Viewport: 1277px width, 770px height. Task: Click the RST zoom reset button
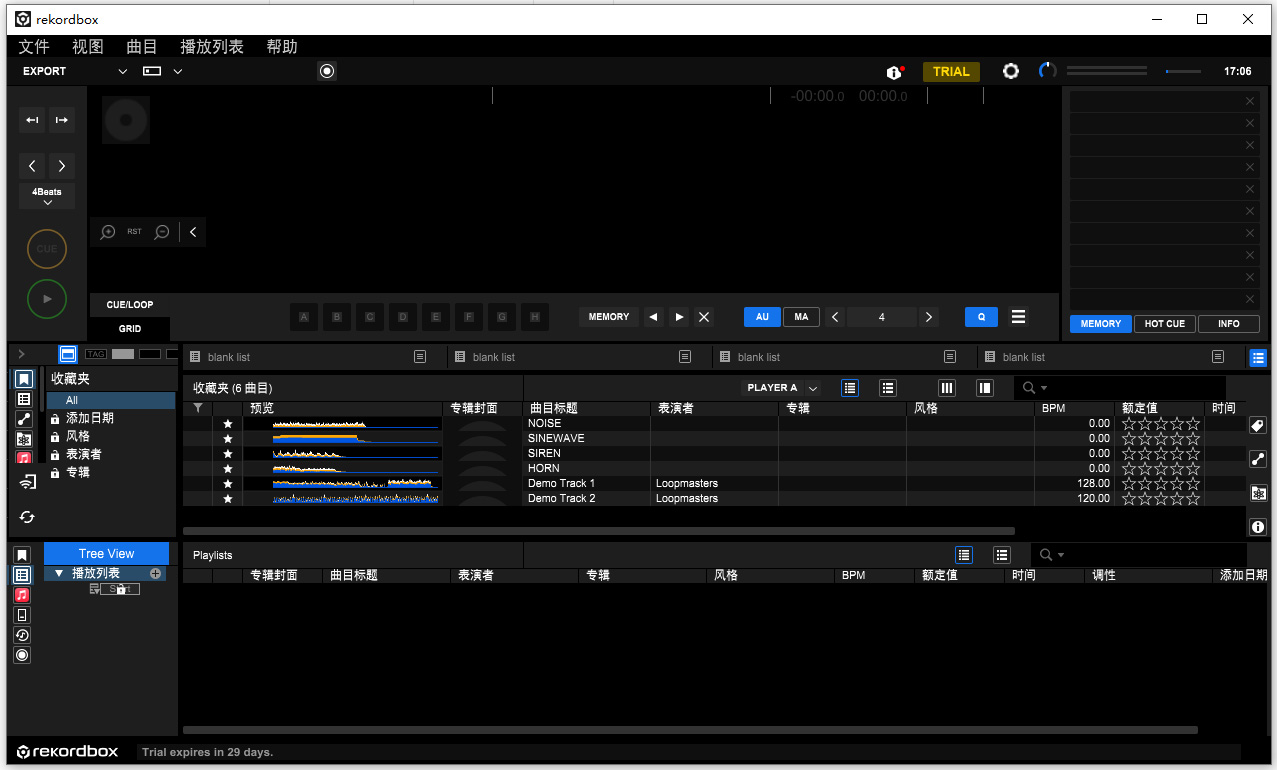tap(134, 232)
